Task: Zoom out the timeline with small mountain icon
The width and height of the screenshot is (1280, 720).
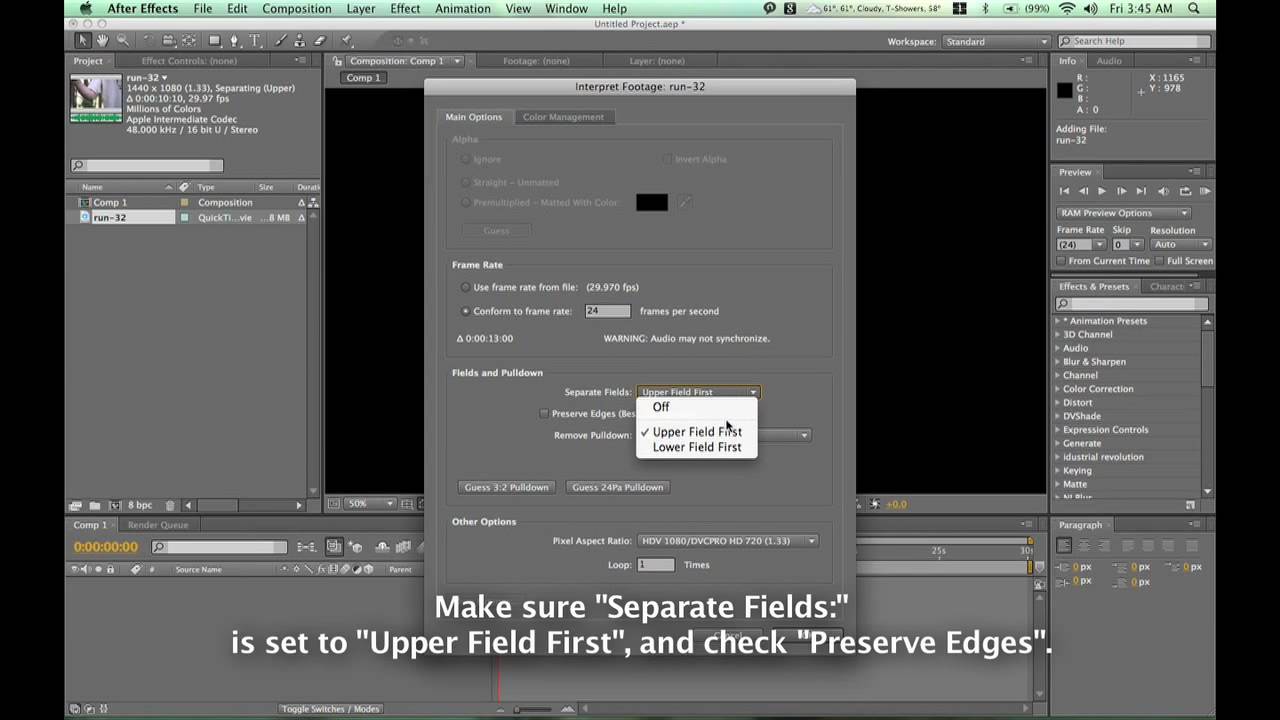Action: pyautogui.click(x=500, y=709)
